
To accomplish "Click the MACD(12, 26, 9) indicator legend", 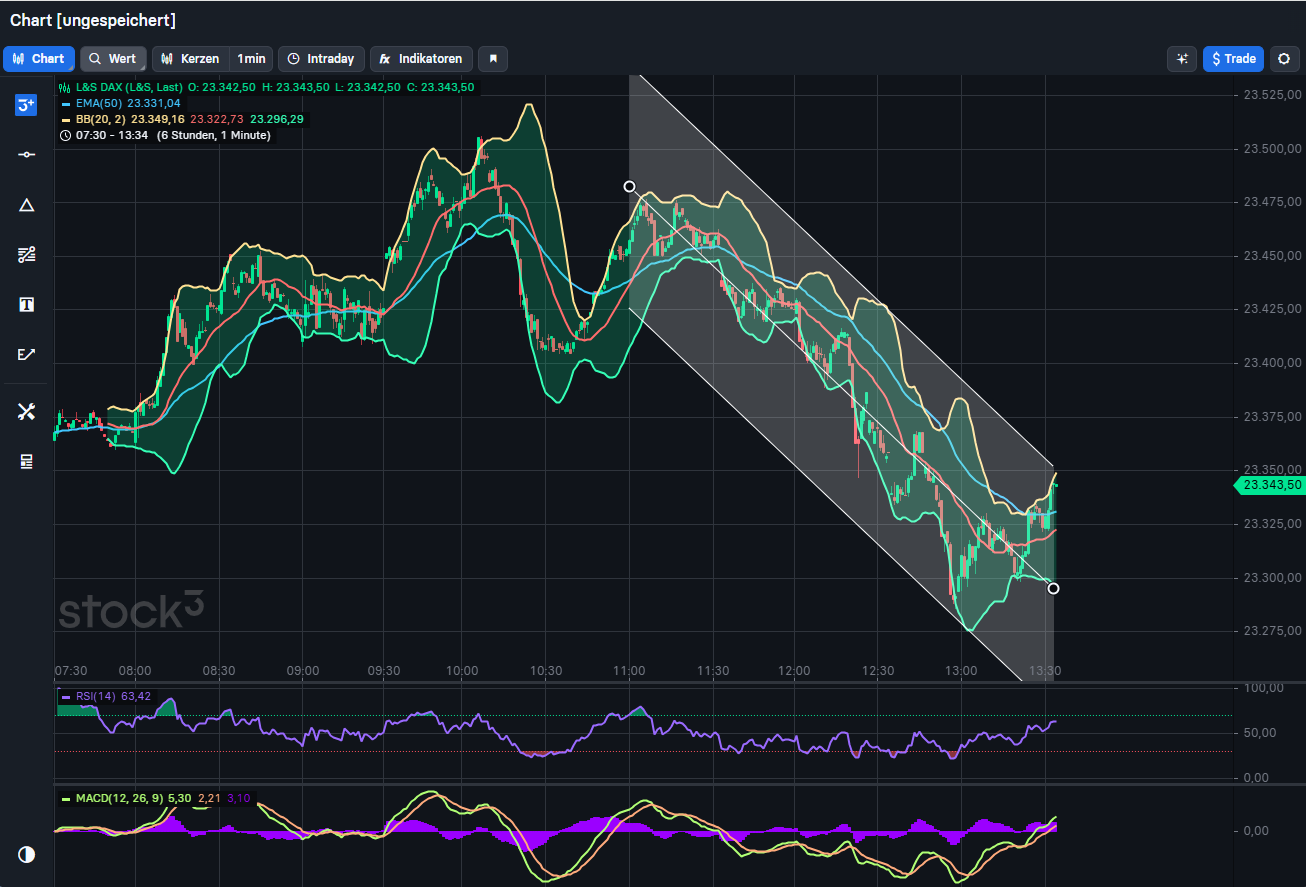I will pyautogui.click(x=120, y=798).
